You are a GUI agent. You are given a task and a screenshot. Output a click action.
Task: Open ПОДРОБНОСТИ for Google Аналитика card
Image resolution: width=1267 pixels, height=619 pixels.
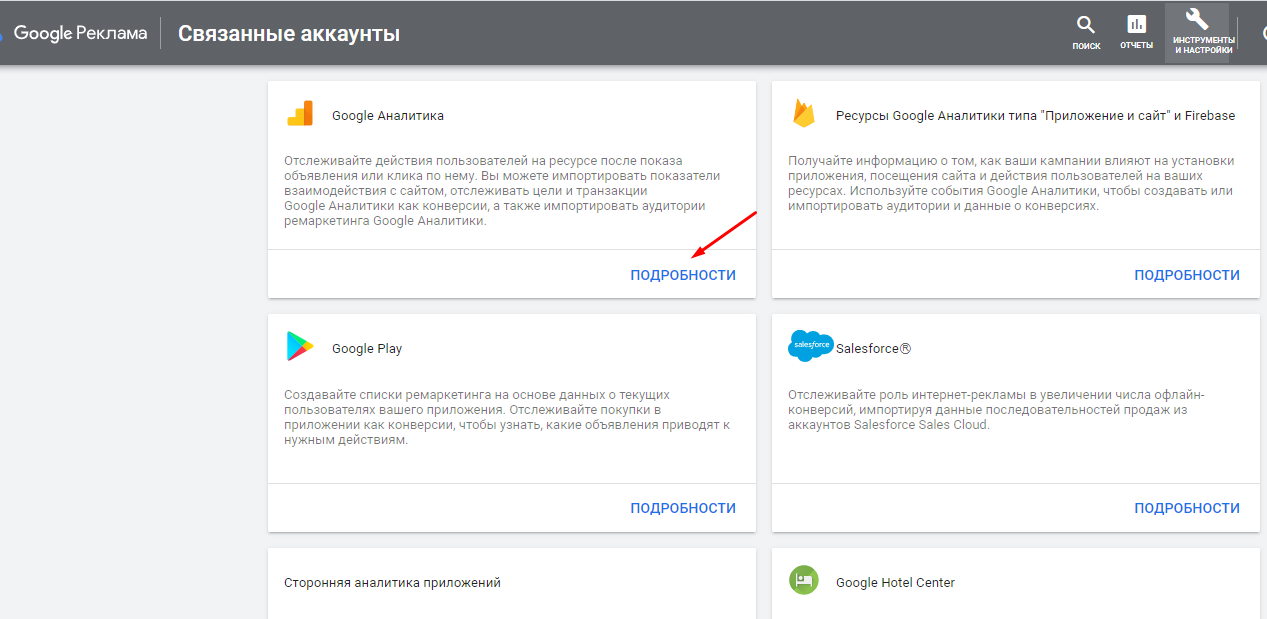683,275
